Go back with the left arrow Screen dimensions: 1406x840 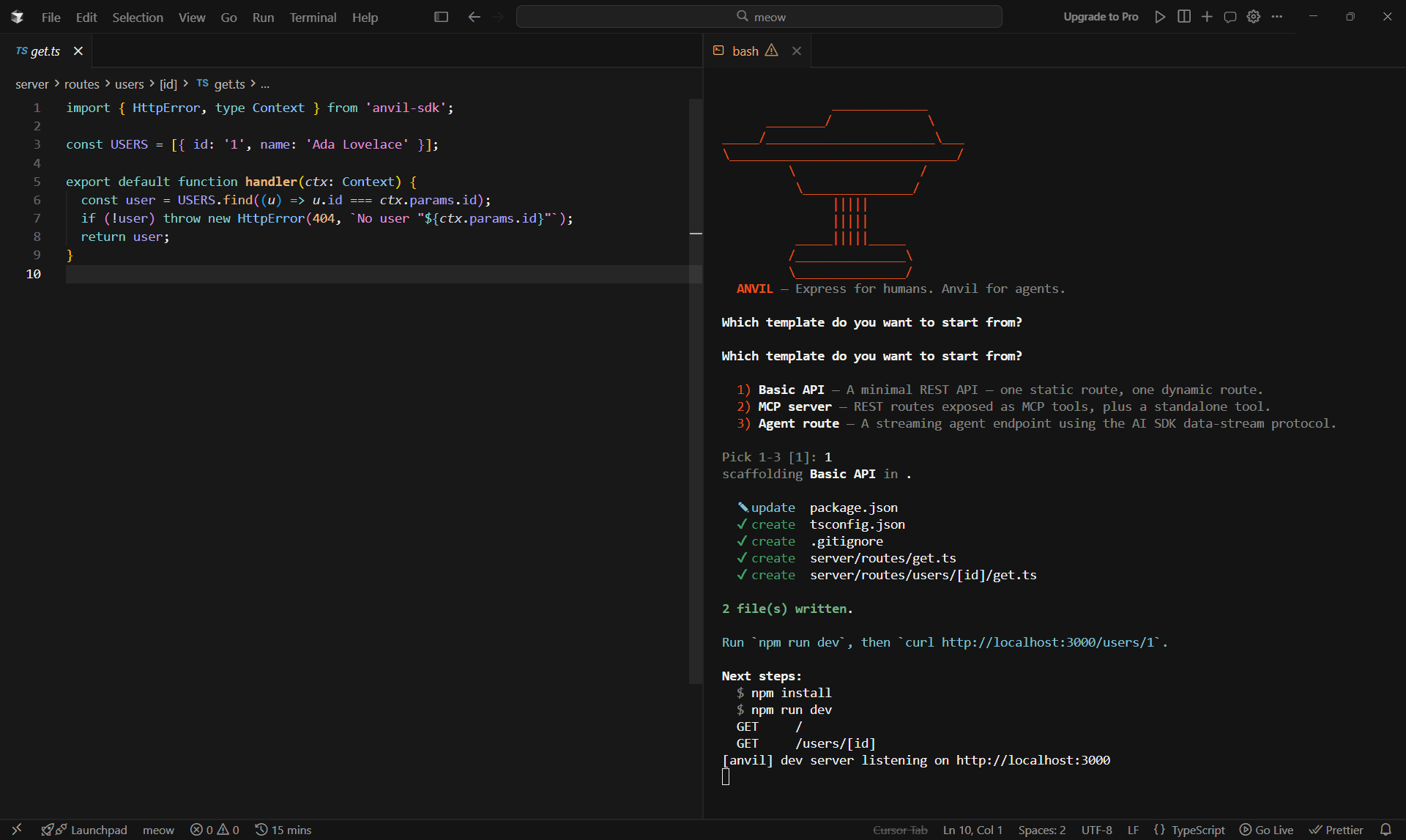coord(474,17)
